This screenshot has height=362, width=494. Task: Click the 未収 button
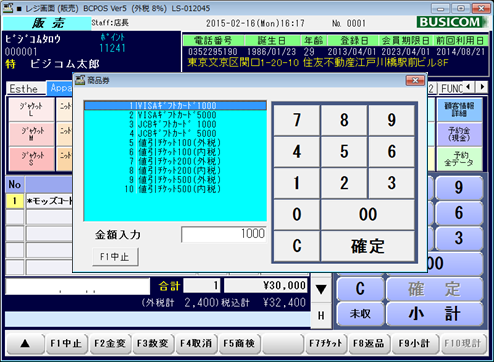(360, 314)
